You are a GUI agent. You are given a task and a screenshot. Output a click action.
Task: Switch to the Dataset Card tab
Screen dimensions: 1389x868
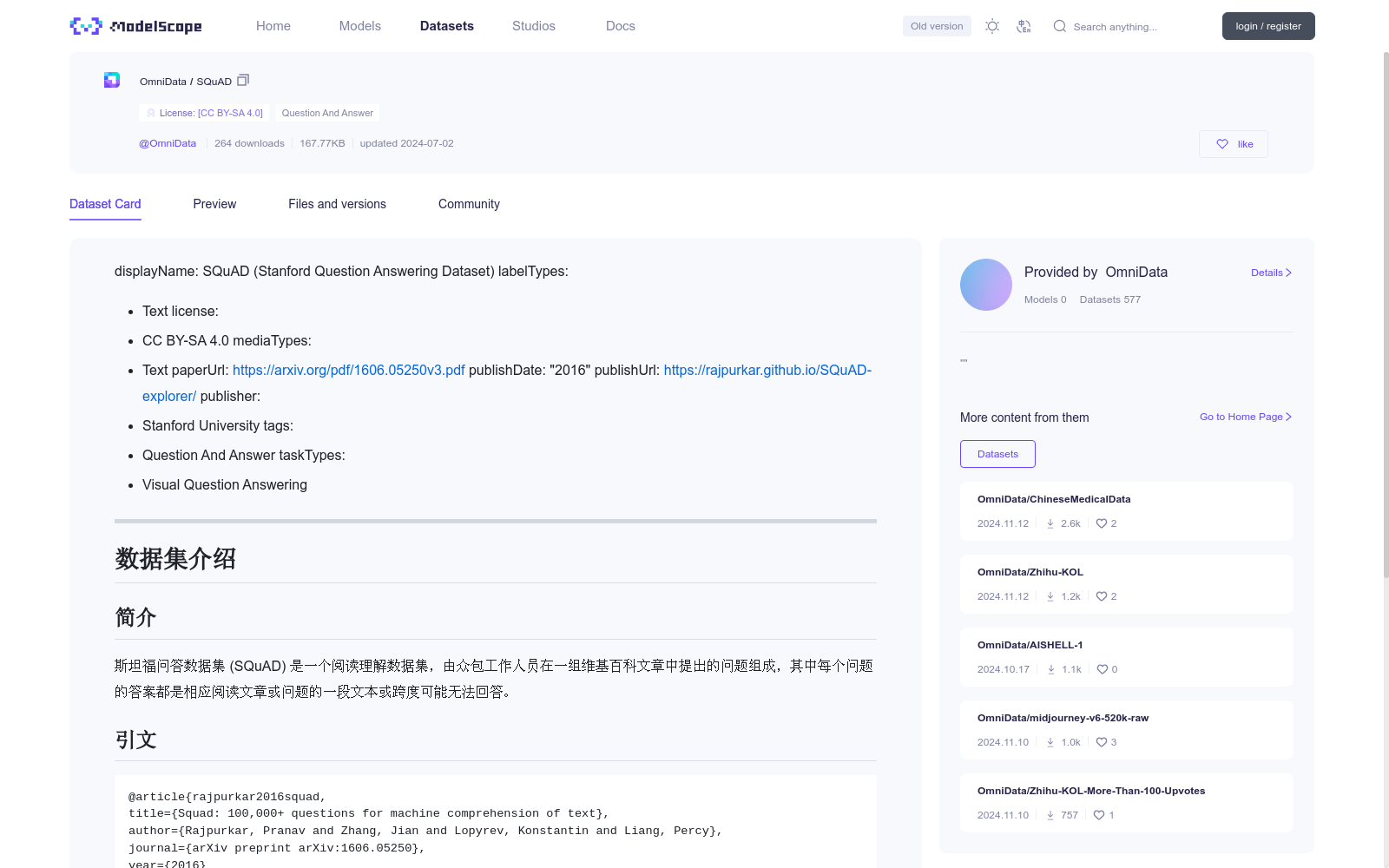pos(105,204)
